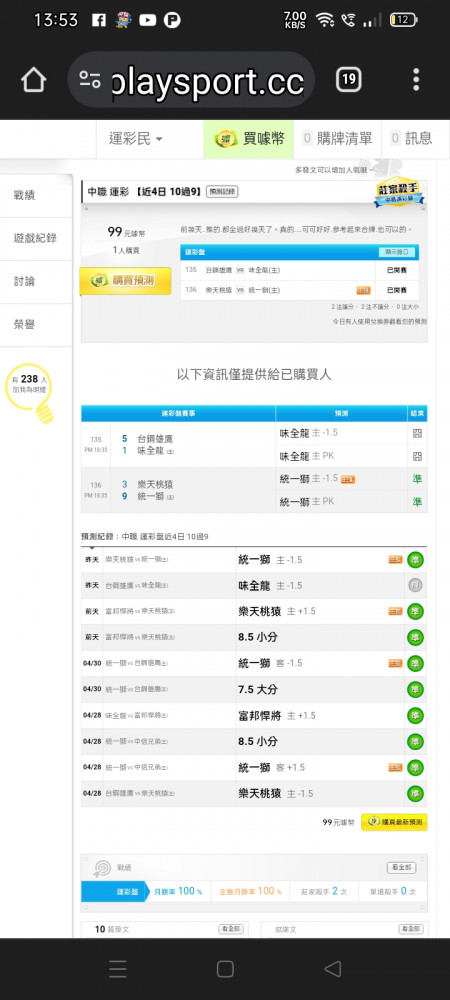This screenshot has width=450, height=1000.
Task: Click 看全部 button in 戰績 panel
Action: (402, 868)
